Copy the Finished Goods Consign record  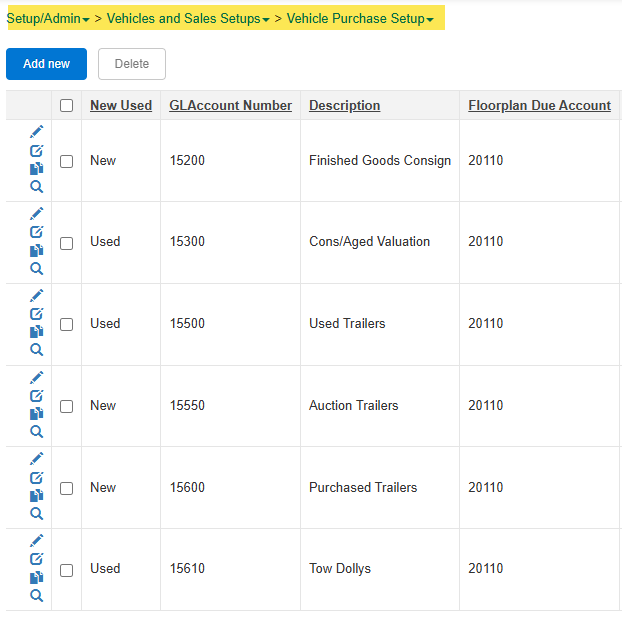pos(37,169)
